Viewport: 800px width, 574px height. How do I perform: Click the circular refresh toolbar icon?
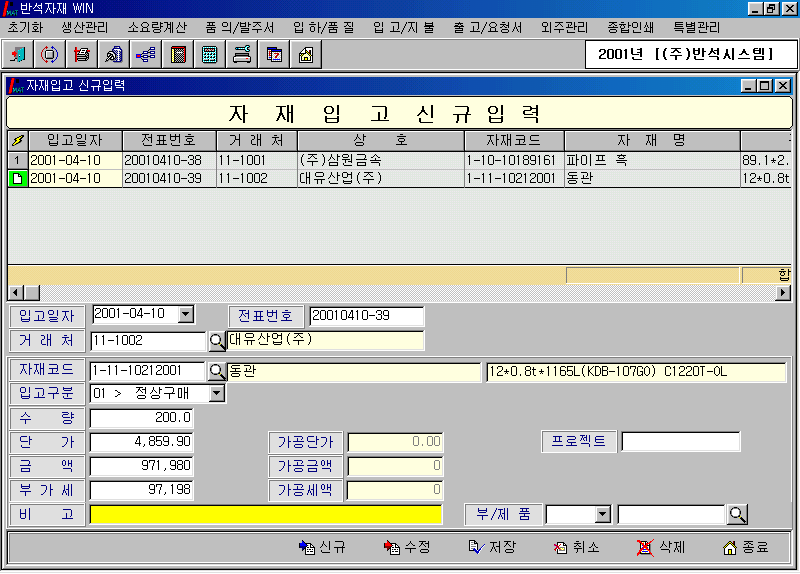(x=50, y=54)
